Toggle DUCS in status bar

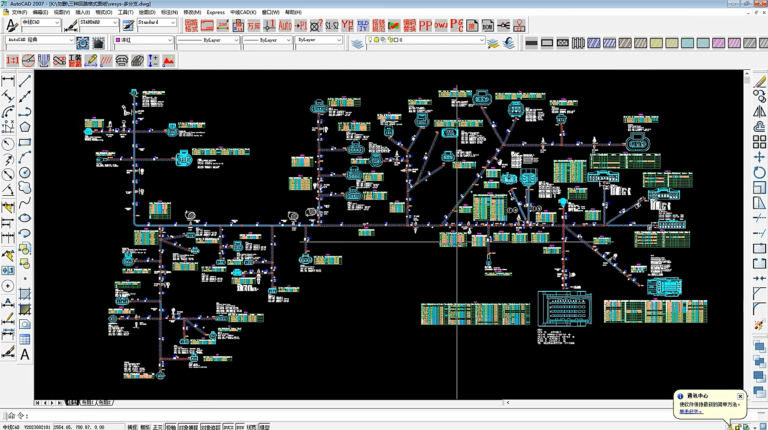(228, 427)
